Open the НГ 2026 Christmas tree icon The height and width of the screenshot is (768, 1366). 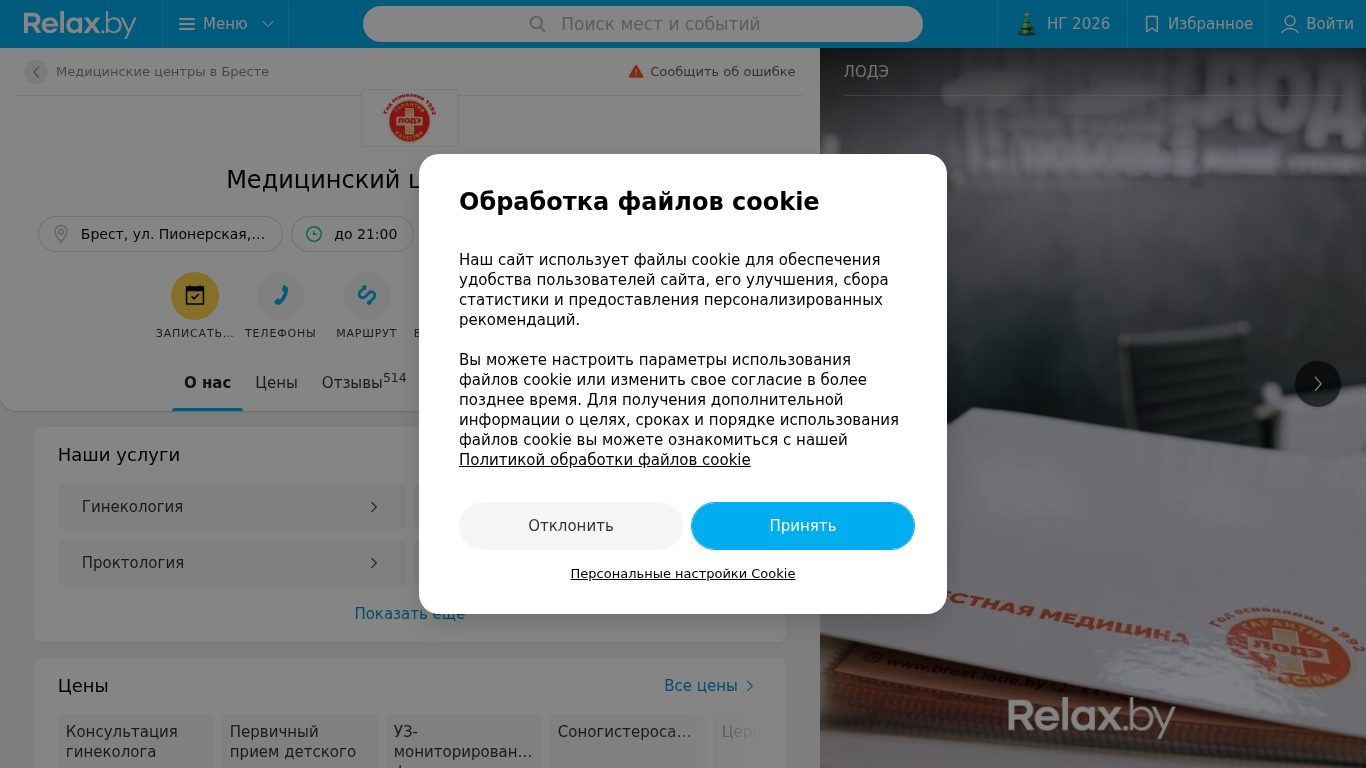tap(1027, 24)
